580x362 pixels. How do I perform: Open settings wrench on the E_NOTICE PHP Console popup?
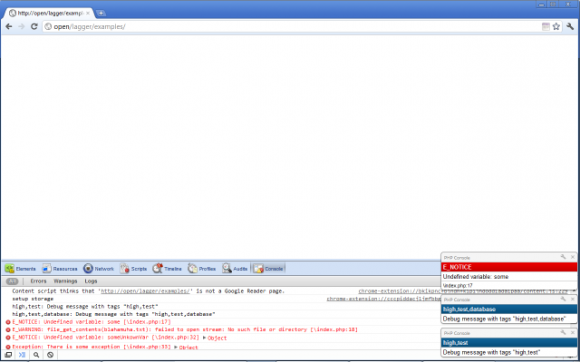(x=563, y=257)
